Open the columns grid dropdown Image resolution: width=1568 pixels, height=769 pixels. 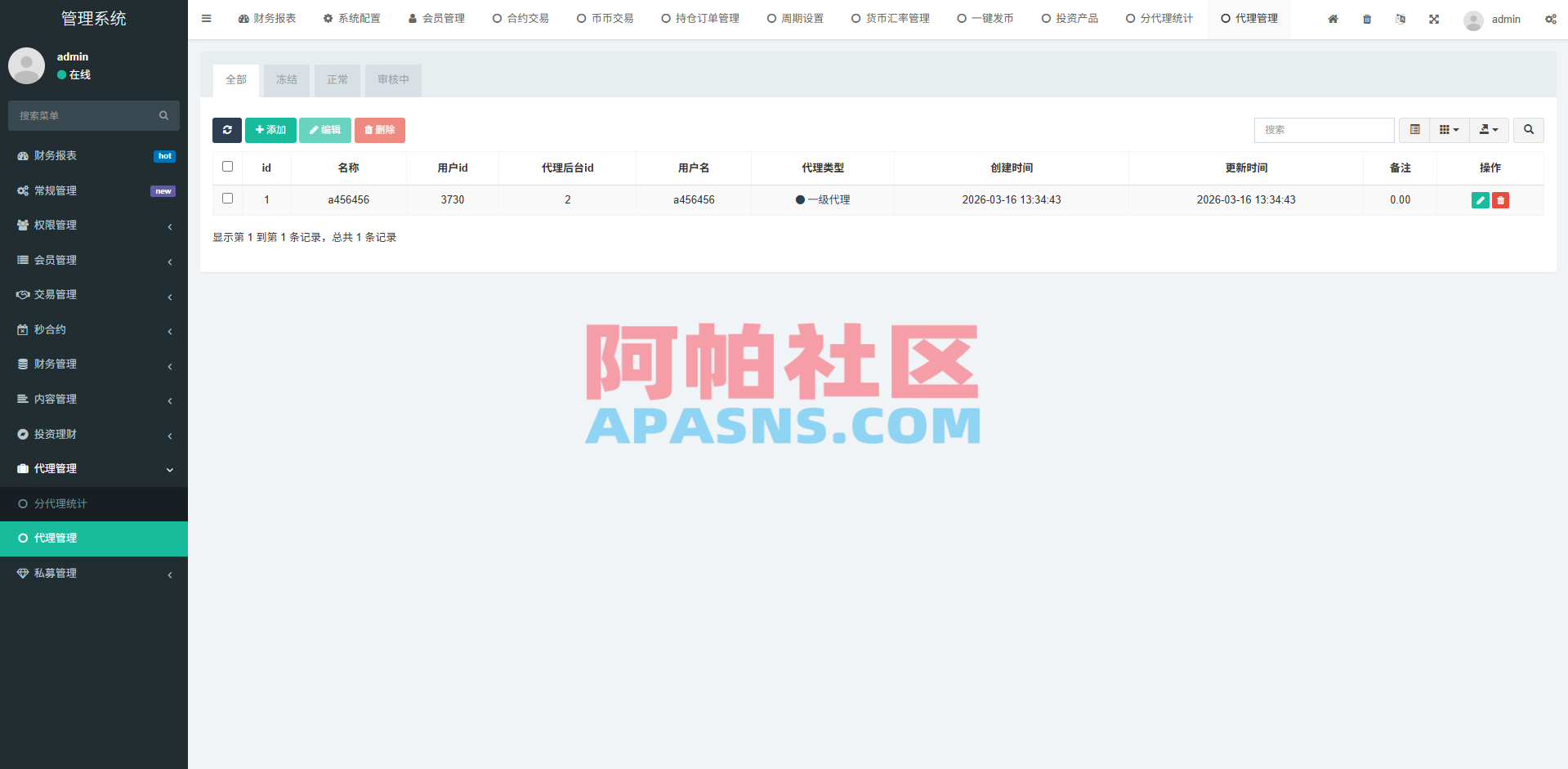point(1449,130)
